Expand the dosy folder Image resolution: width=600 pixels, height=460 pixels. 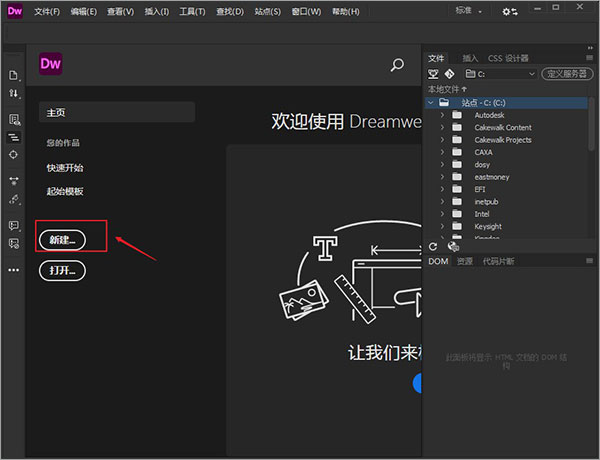point(442,164)
